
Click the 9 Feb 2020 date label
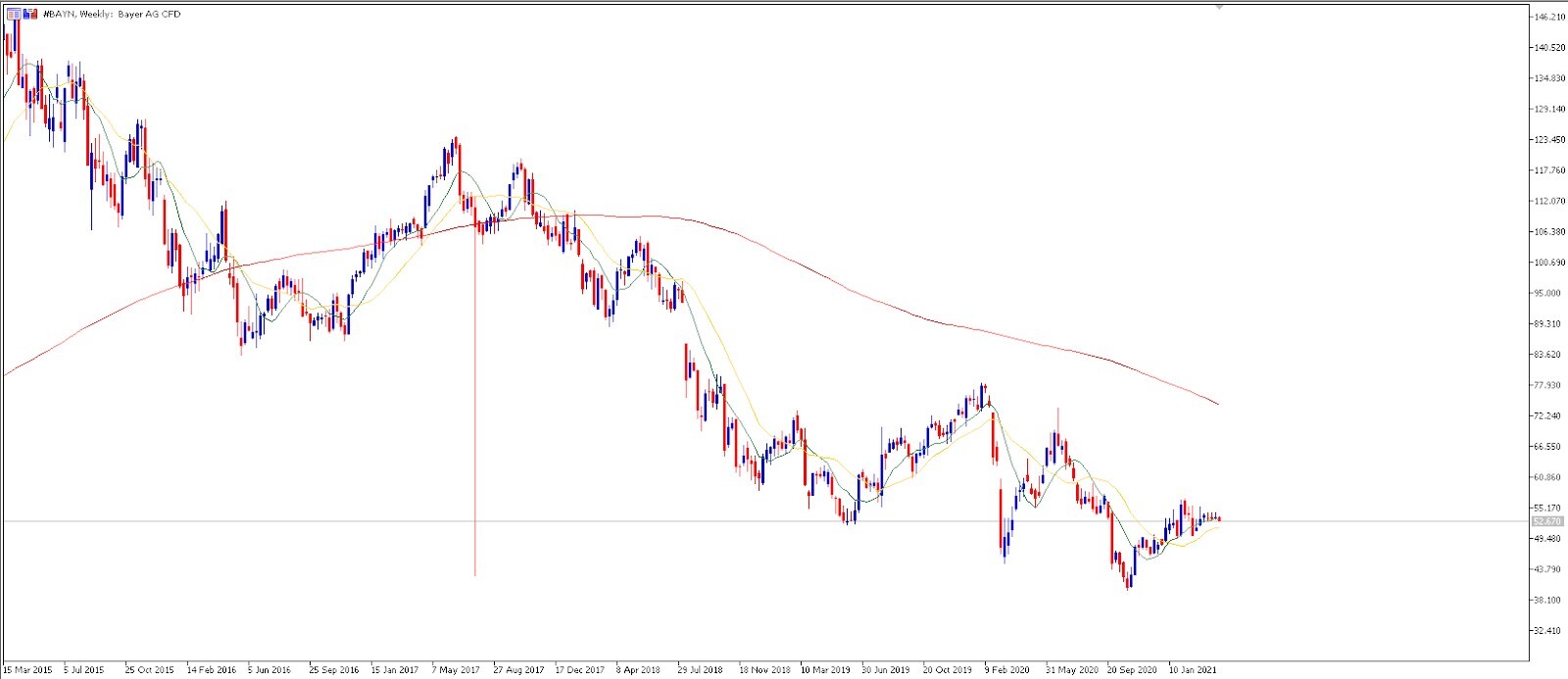1008,670
